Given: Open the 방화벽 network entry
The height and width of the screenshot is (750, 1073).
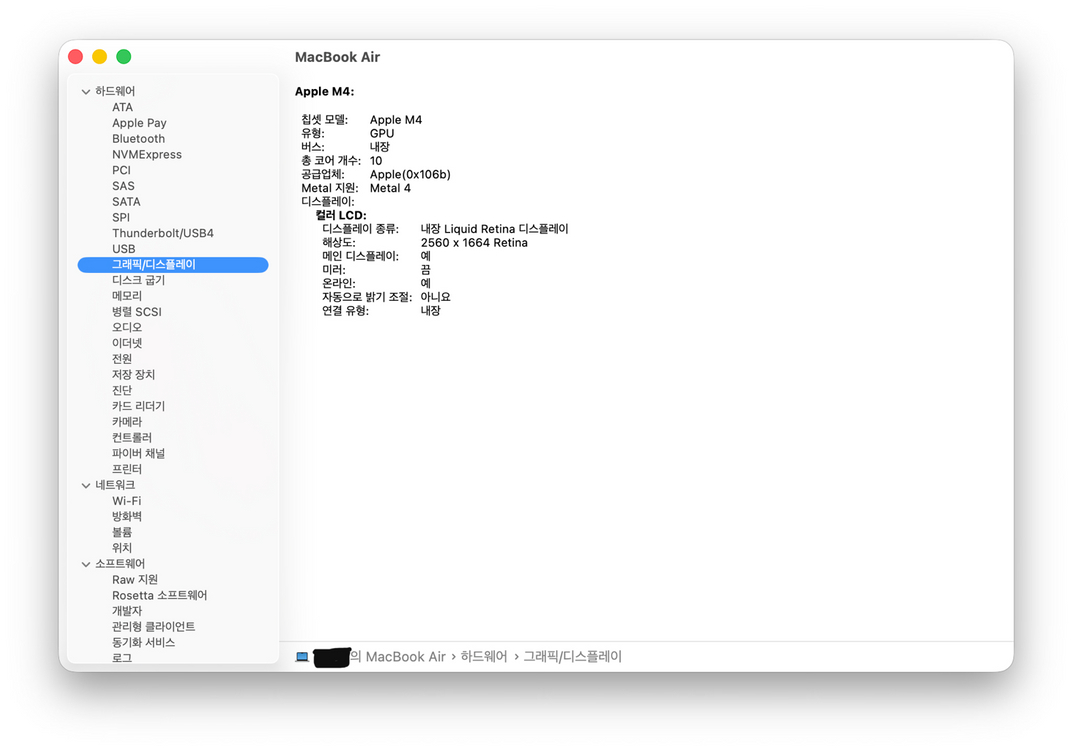Looking at the screenshot, I should pos(127,517).
